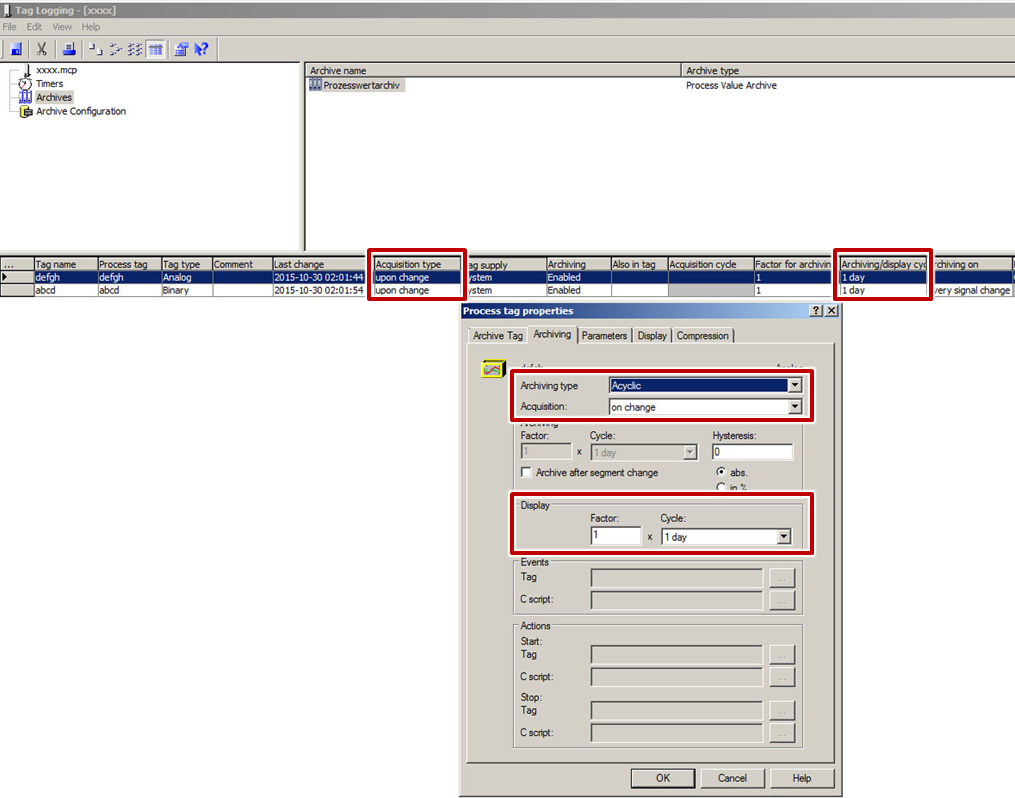Select the abs. hysteresis radio button
The width and height of the screenshot is (1015, 798).
(720, 472)
